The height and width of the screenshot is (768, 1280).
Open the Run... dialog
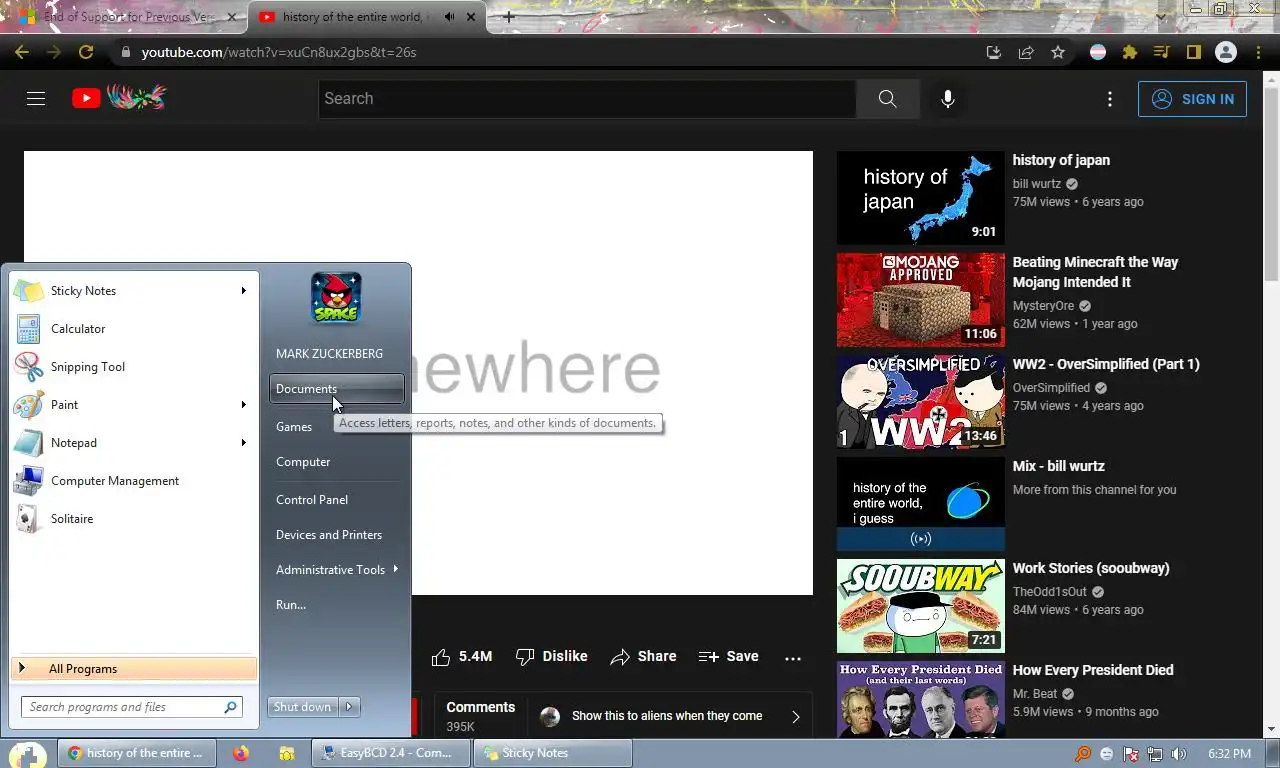tap(336, 605)
